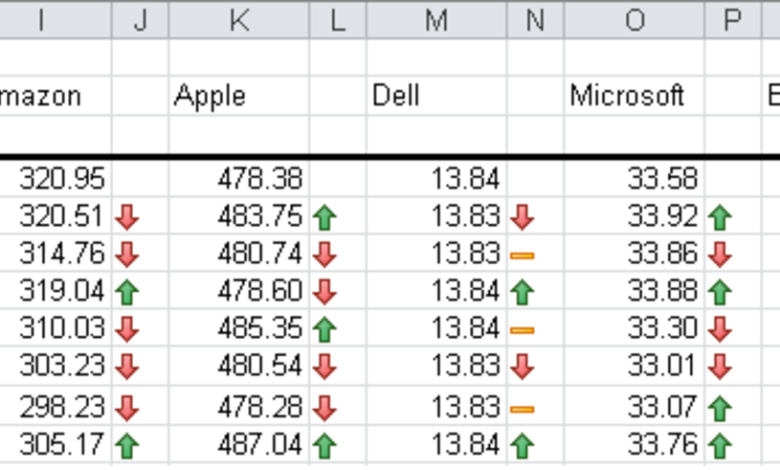Click the partially cut-off Amazon header cell
The height and width of the screenshot is (470, 780).
(55, 95)
